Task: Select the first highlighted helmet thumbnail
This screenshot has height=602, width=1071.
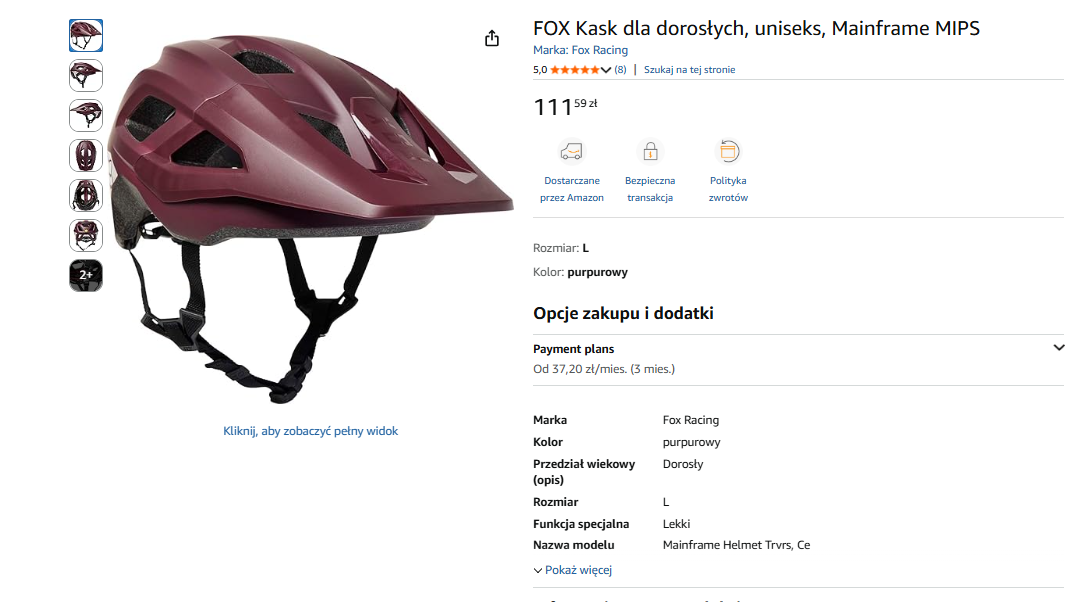Action: point(86,36)
